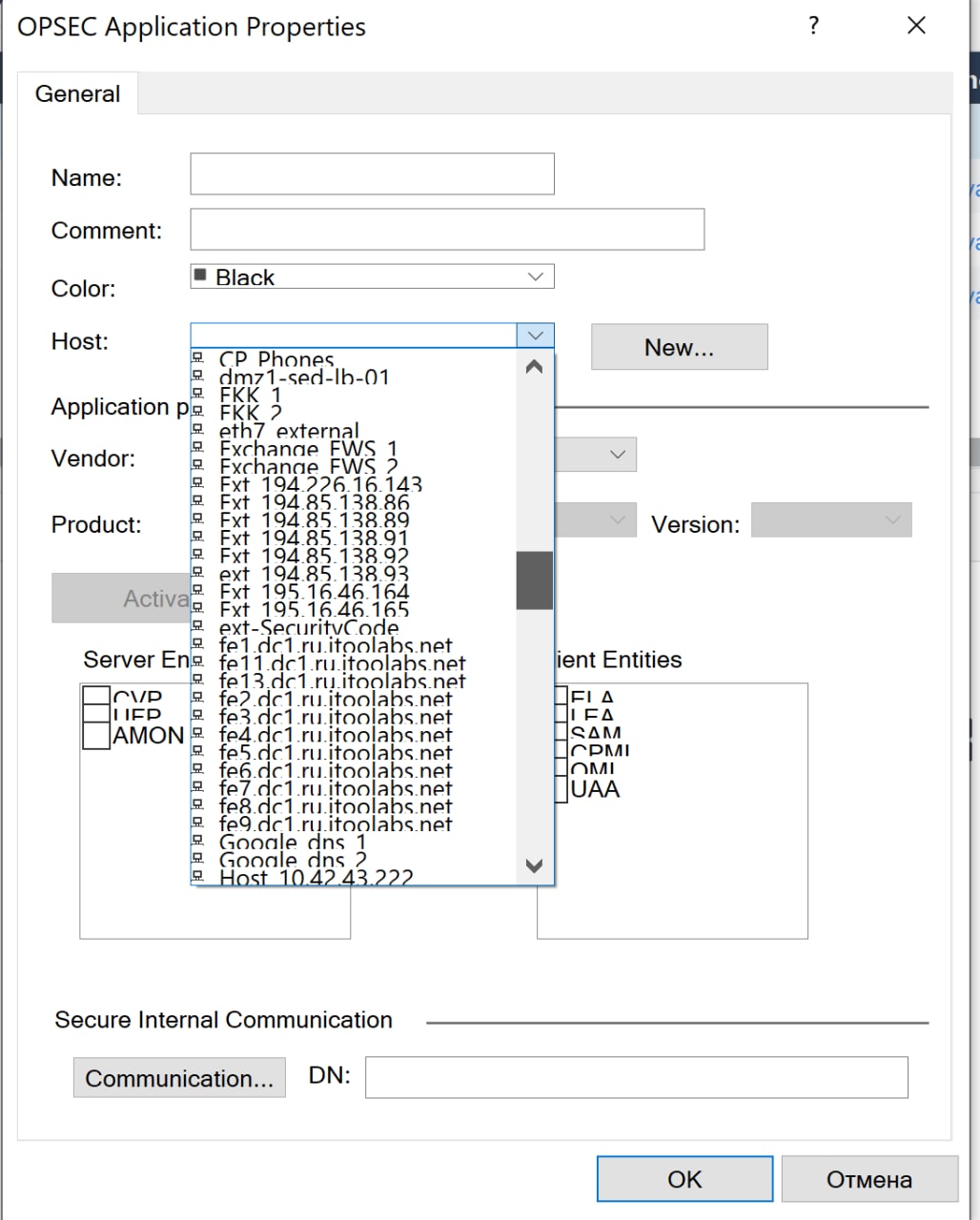The height and width of the screenshot is (1220, 980).
Task: Click the host icon beside fe7.dc1.ru.itoolabs.net
Action: [x=198, y=786]
